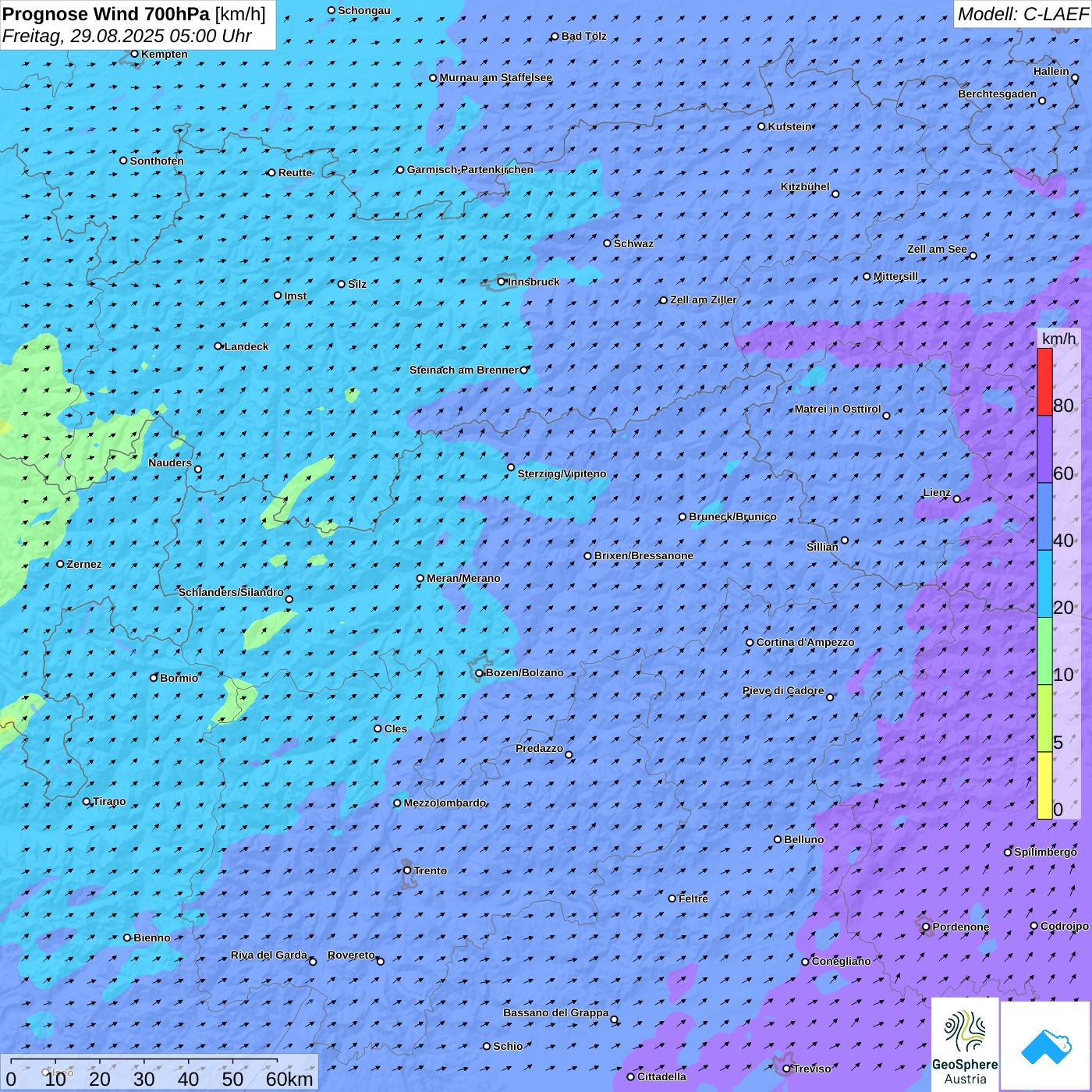The image size is (1092, 1092).
Task: Click the Innsbruck city label
Action: tap(534, 282)
